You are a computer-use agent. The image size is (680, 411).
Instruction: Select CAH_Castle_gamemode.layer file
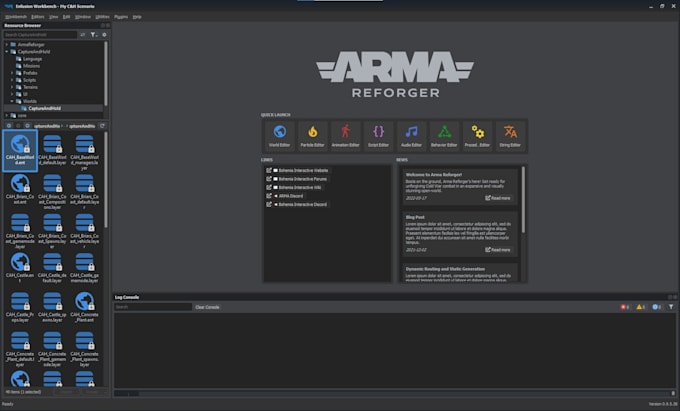tap(85, 267)
